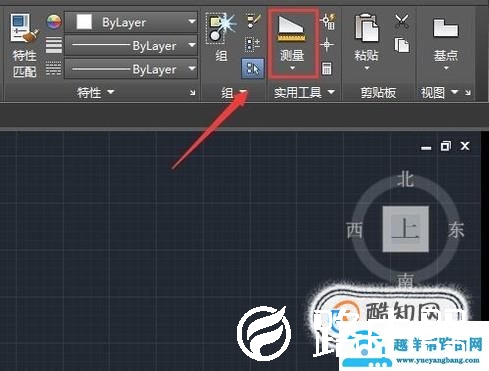Click 东 on the ViewCube compass
489x371 pixels.
456,230
